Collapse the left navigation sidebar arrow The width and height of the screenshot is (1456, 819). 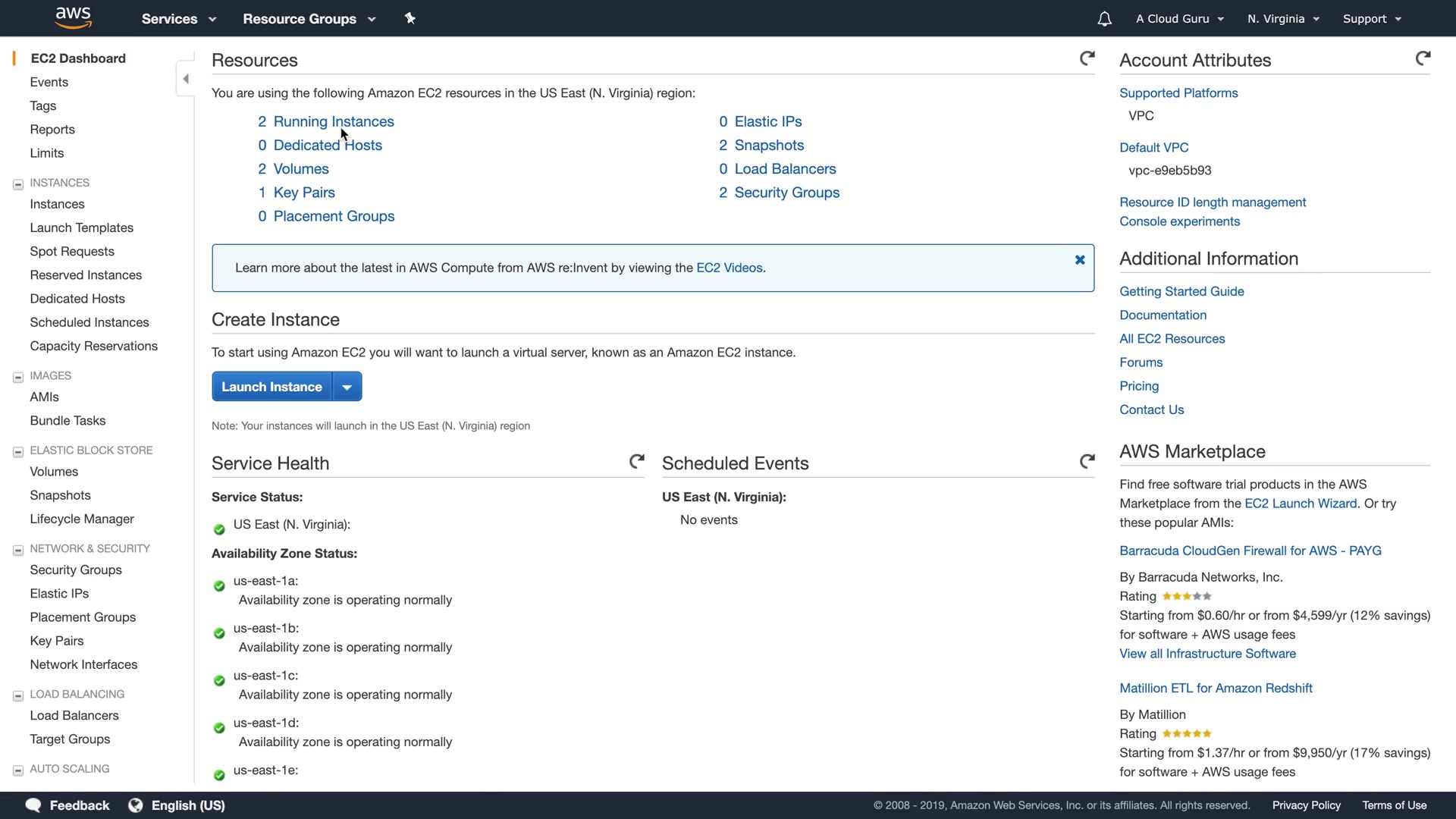click(x=186, y=79)
